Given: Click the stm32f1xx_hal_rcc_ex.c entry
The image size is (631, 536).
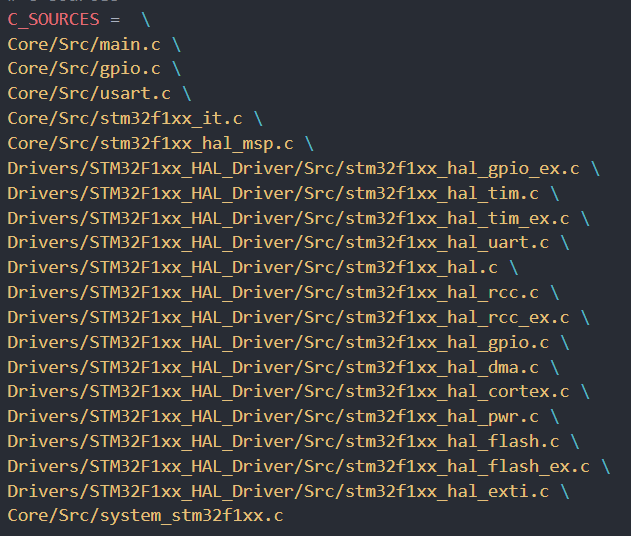Looking at the screenshot, I should pos(288,317).
